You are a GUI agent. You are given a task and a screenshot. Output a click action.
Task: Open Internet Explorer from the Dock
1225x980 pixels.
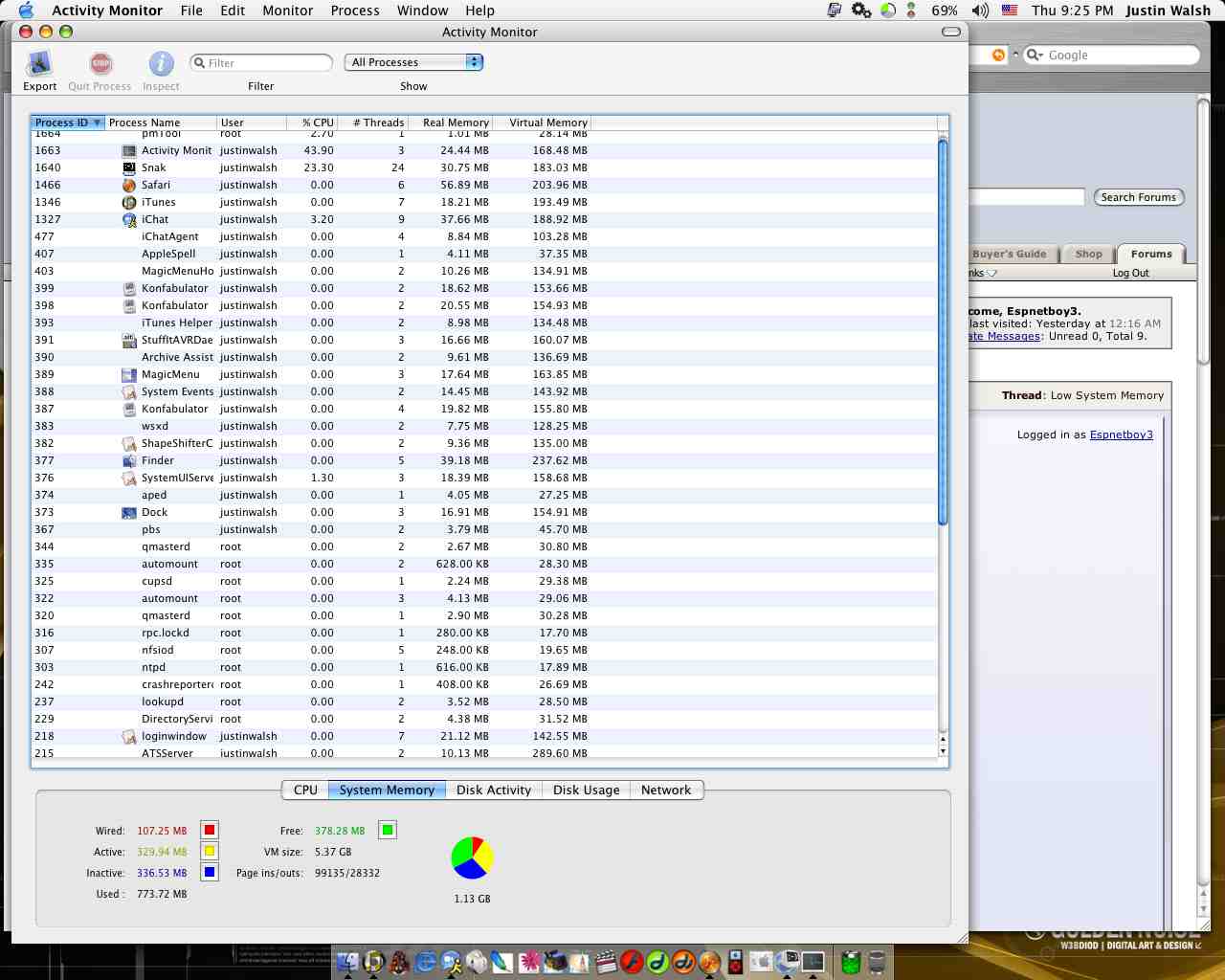point(425,962)
